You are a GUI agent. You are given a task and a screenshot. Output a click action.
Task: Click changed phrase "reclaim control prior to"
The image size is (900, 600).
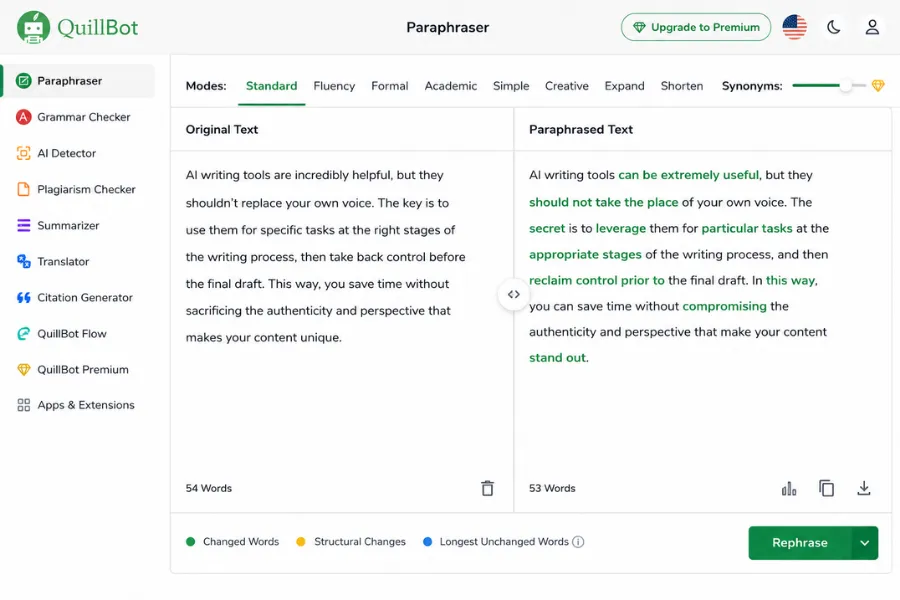[597, 280]
